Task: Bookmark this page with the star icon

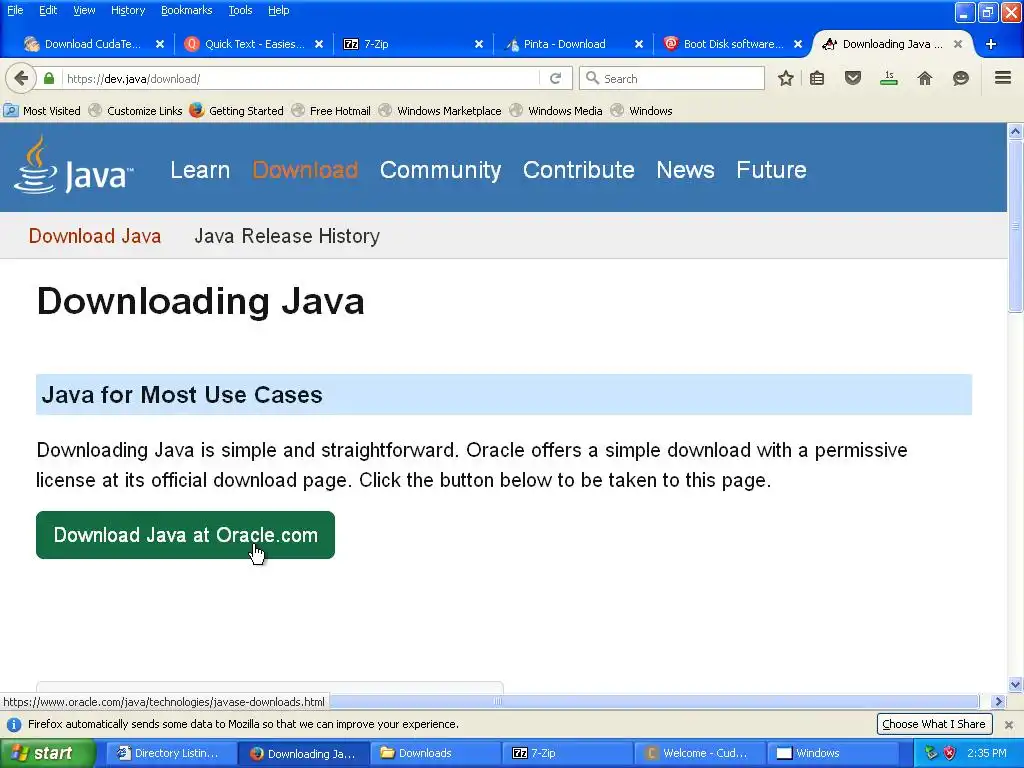Action: click(x=786, y=78)
